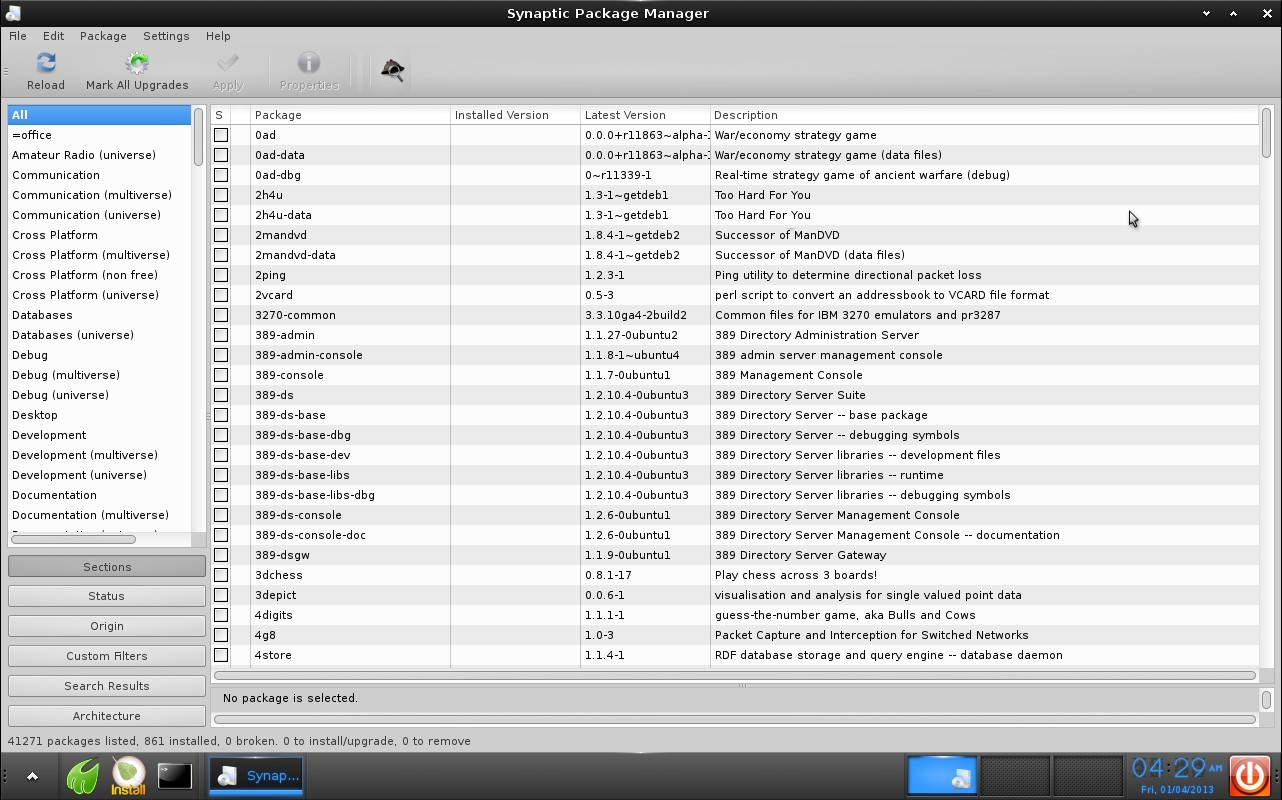
Task: Mark the checkbox for 3270-common
Action: pyautogui.click(x=221, y=315)
